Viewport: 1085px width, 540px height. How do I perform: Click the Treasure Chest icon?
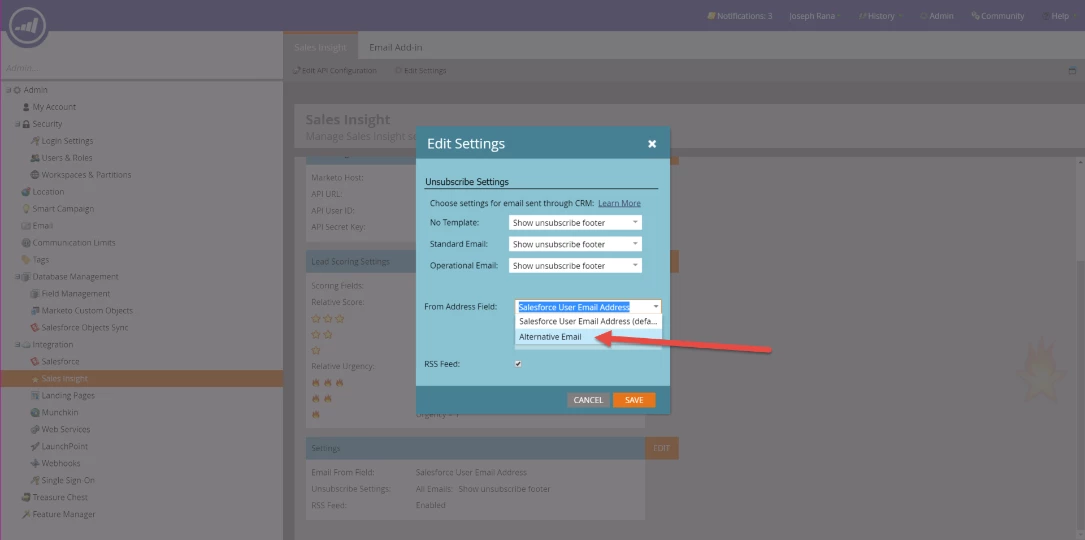tap(26, 497)
